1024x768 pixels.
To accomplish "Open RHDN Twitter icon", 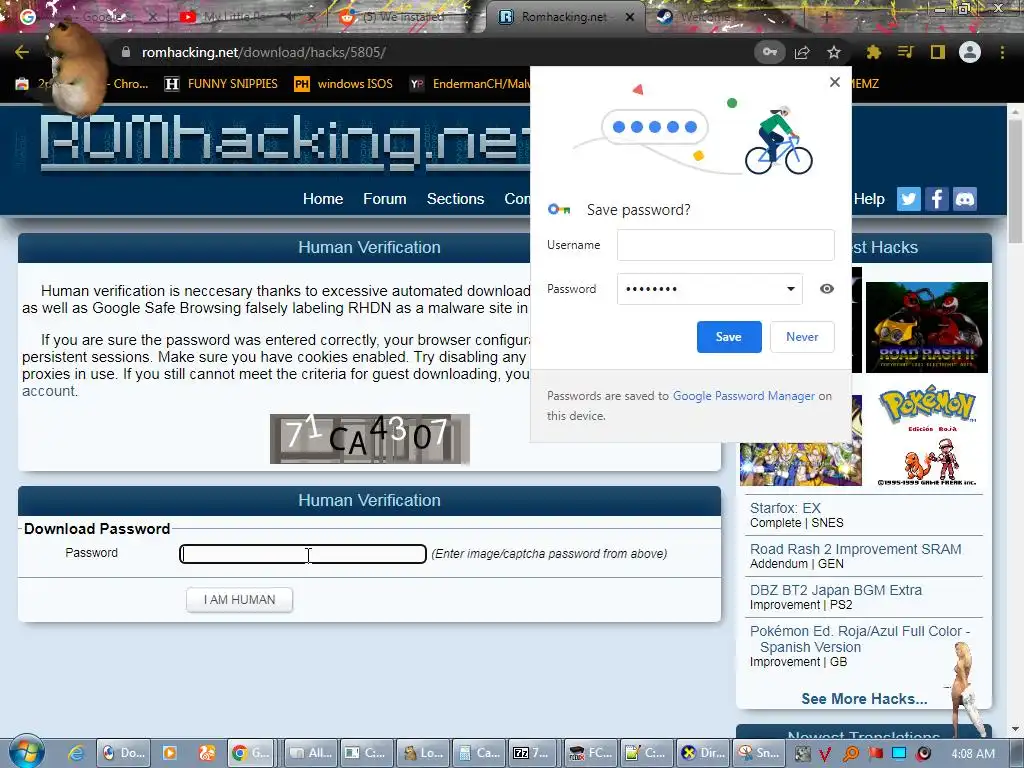I will [x=908, y=199].
